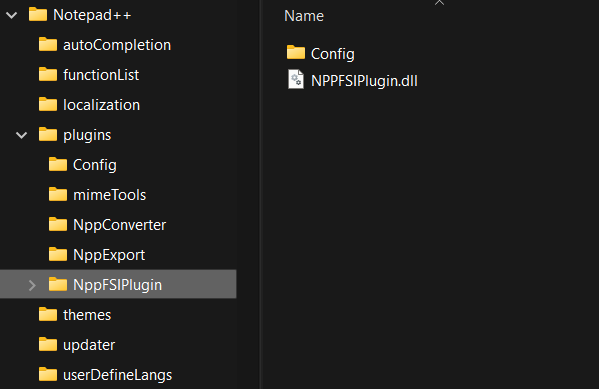Viewport: 599px width, 389px height.
Task: Click the NppExport folder icon
Action: [x=58, y=254]
